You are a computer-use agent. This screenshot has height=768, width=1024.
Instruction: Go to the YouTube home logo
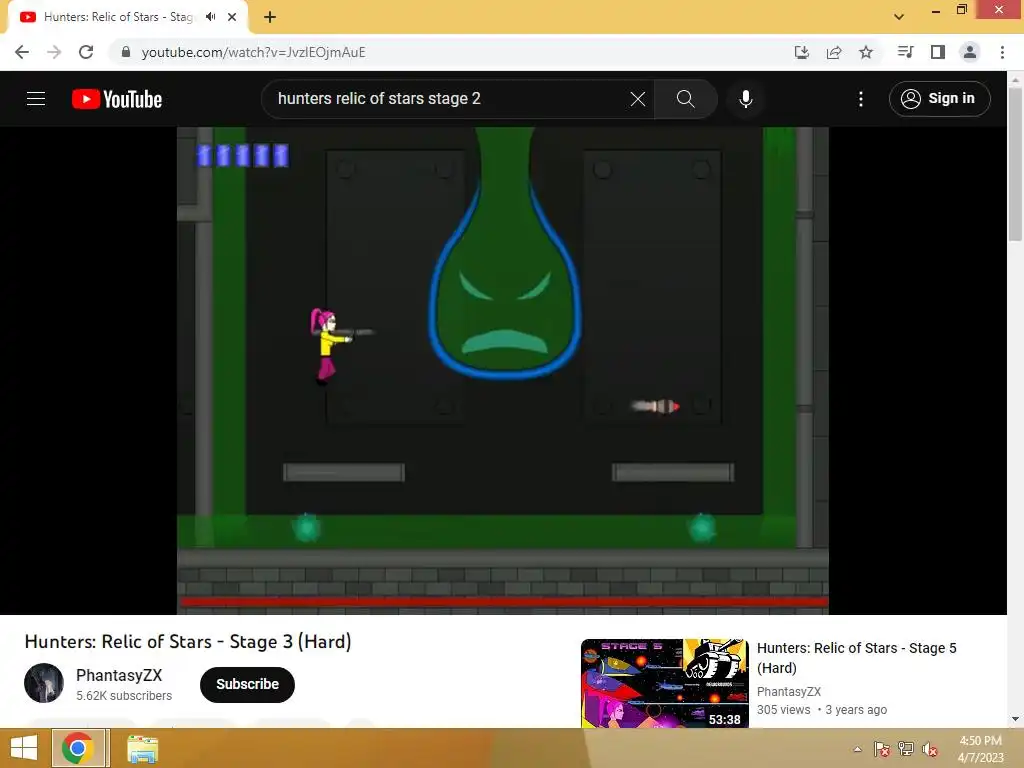[117, 99]
